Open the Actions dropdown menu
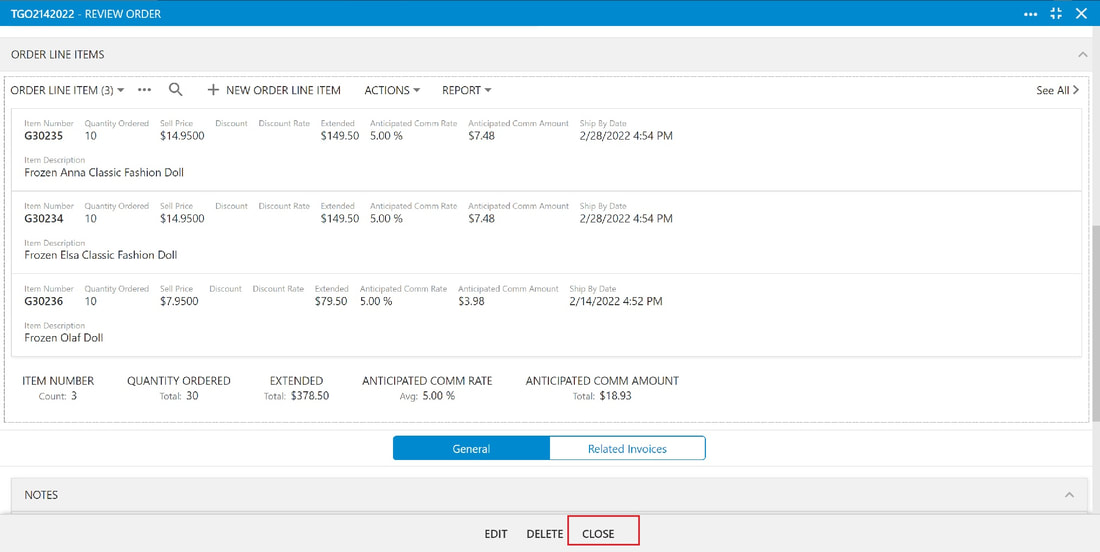The image size is (1100, 552). click(392, 90)
